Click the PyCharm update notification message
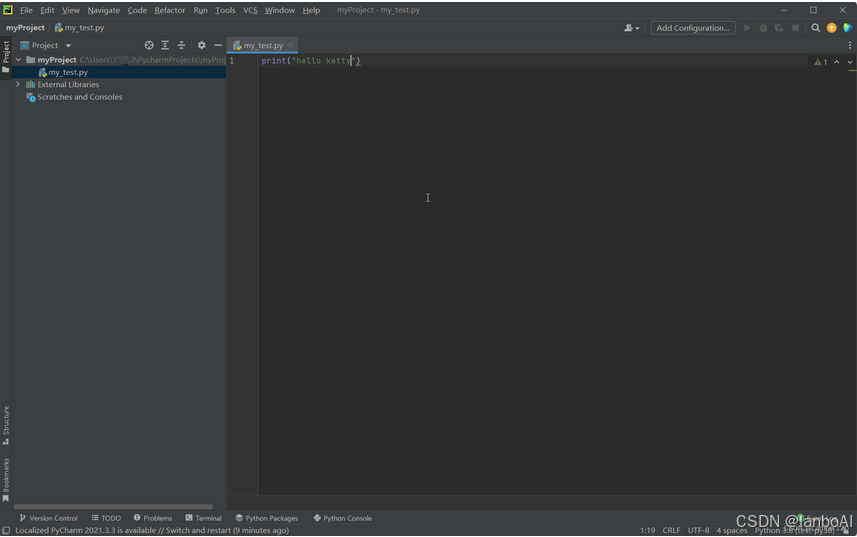 pyautogui.click(x=152, y=530)
